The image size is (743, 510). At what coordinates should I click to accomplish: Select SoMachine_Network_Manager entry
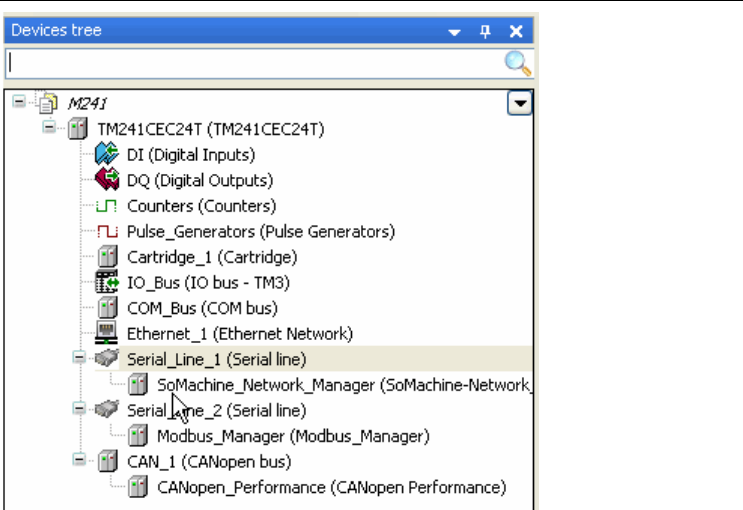(344, 385)
